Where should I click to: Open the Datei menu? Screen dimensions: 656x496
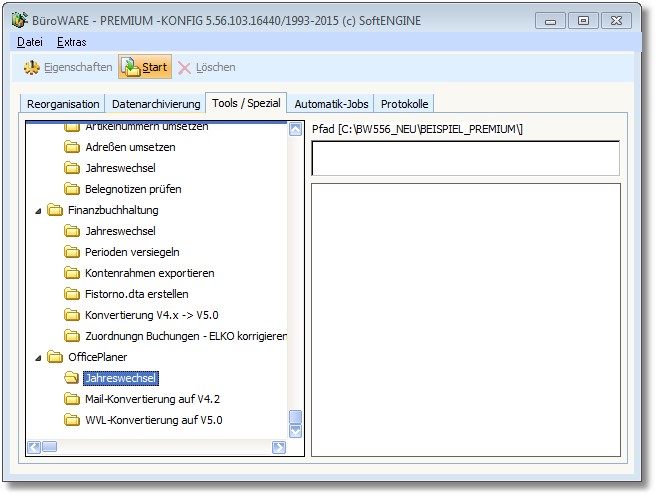pos(29,42)
